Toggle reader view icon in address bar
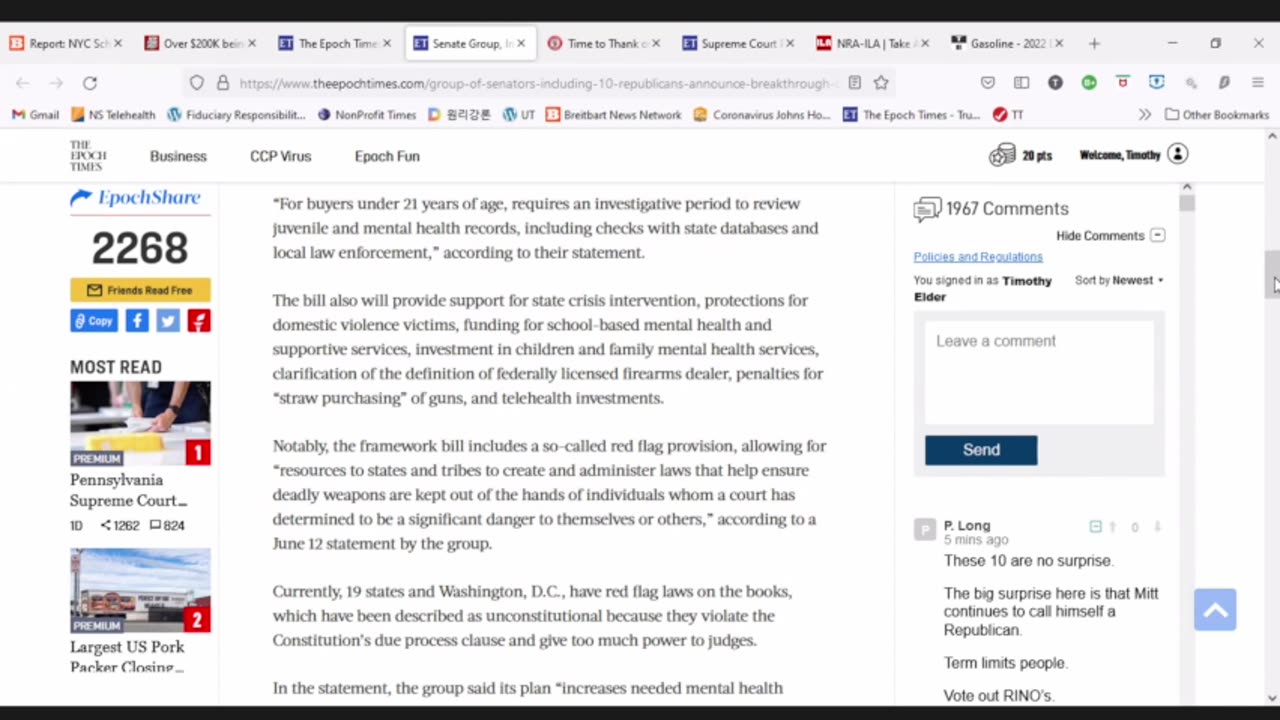The image size is (1280, 720). coord(854,83)
